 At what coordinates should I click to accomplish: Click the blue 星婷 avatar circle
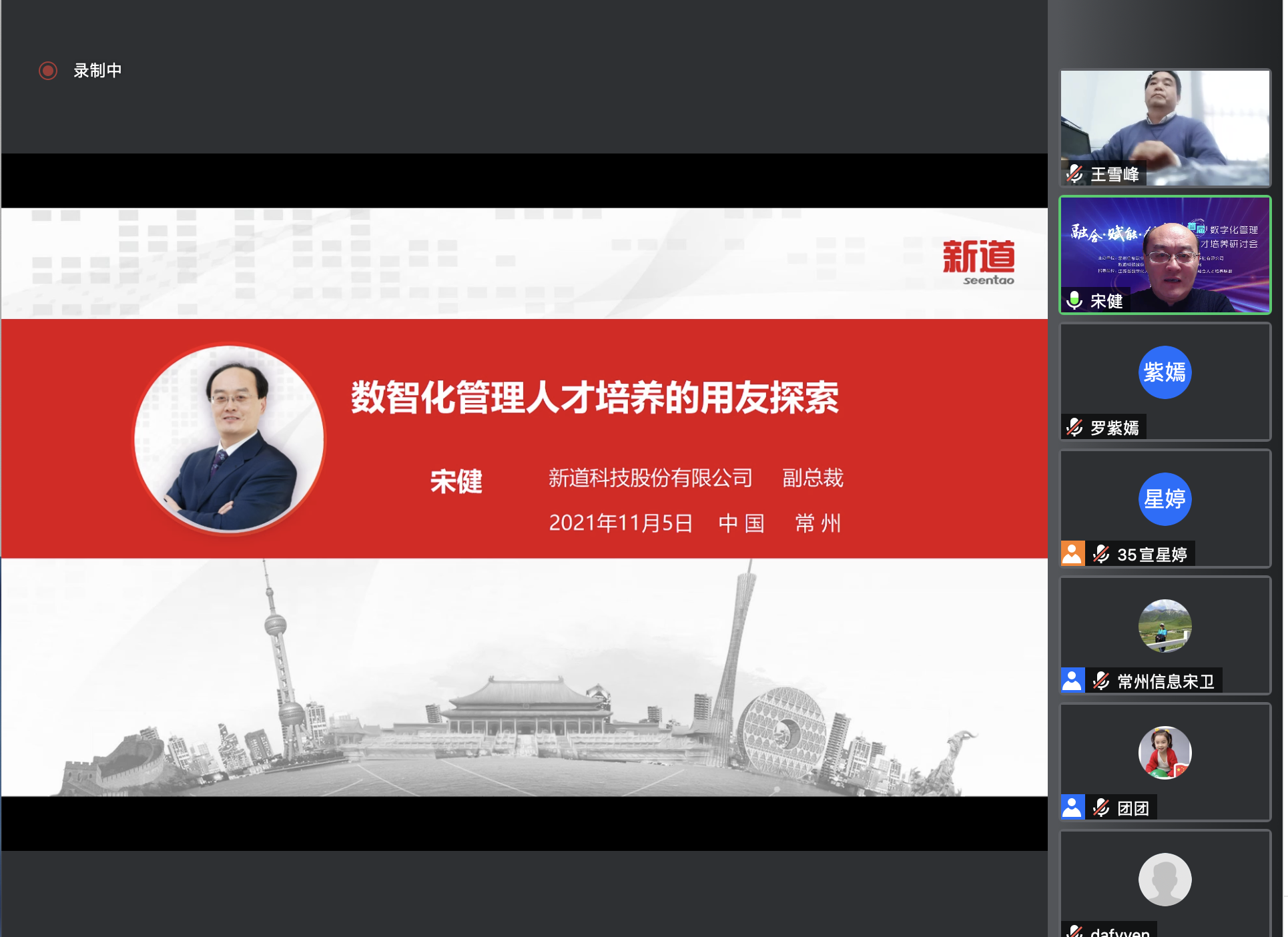(1165, 499)
